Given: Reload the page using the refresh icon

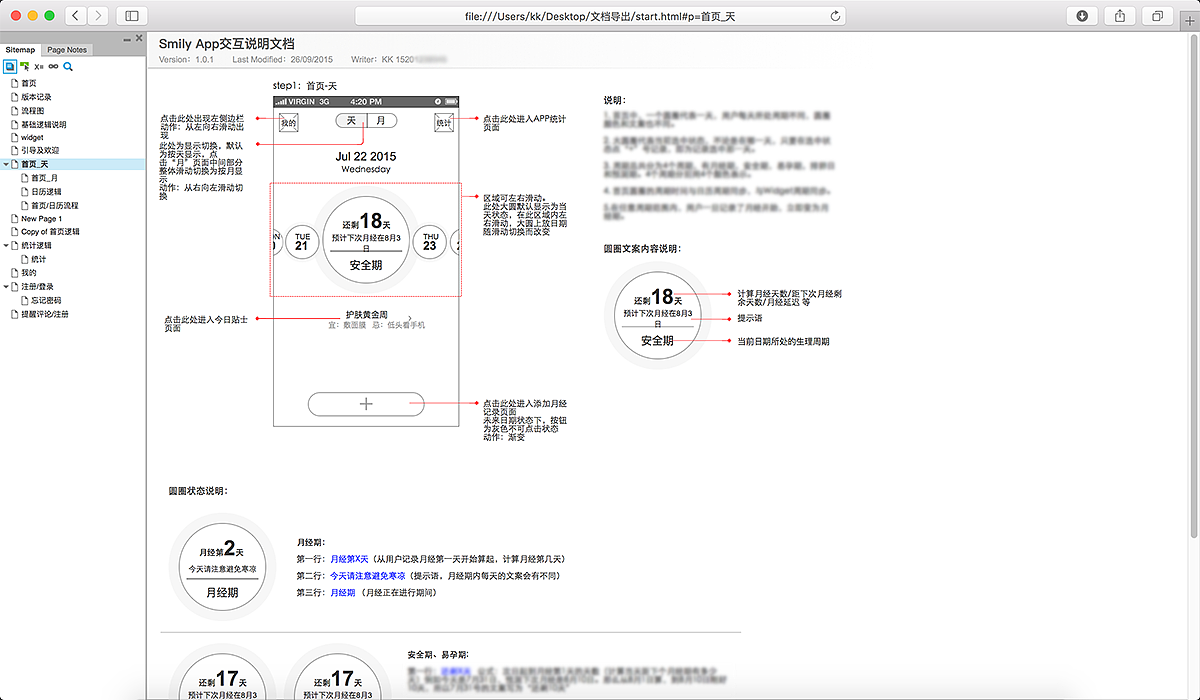Looking at the screenshot, I should point(837,16).
